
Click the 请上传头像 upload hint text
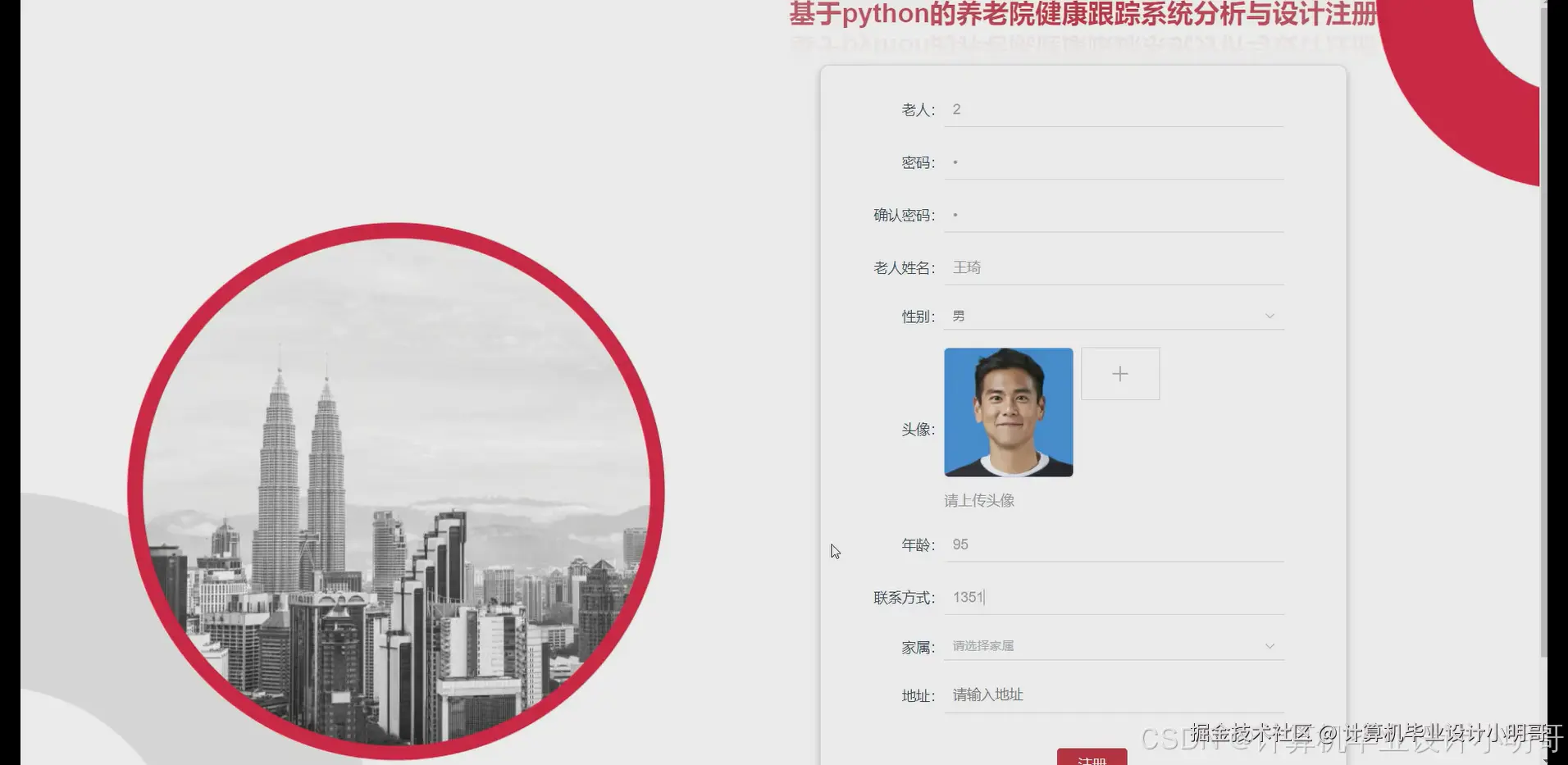point(979,500)
